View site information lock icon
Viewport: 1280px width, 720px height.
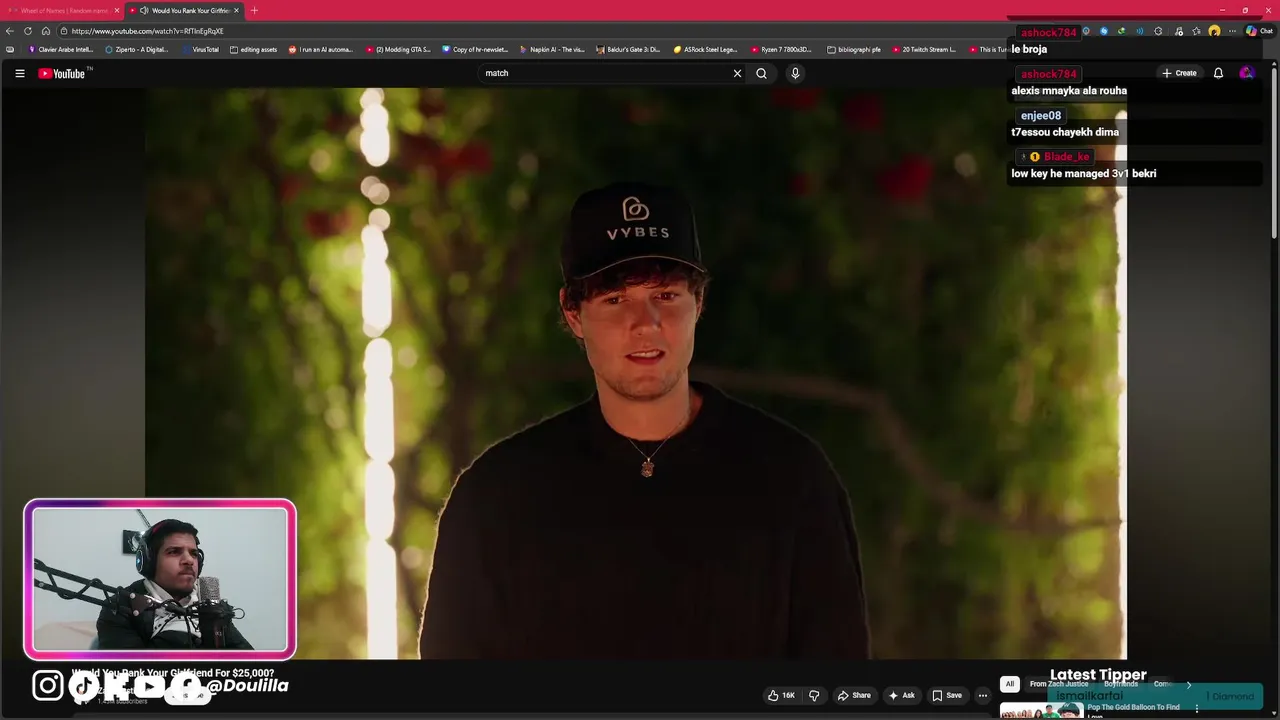click(x=63, y=31)
